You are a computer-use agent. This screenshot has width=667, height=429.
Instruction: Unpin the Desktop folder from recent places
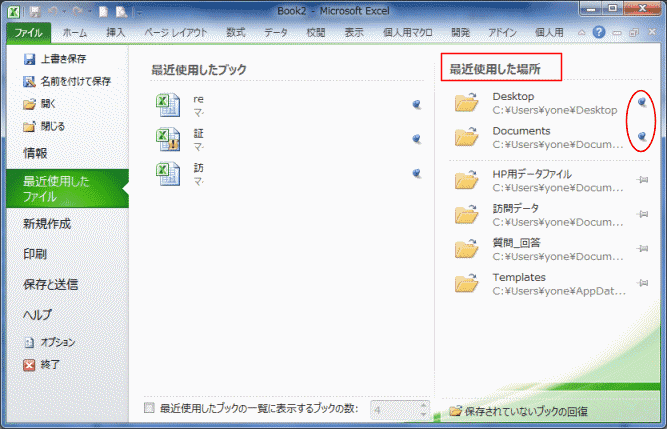tap(642, 102)
